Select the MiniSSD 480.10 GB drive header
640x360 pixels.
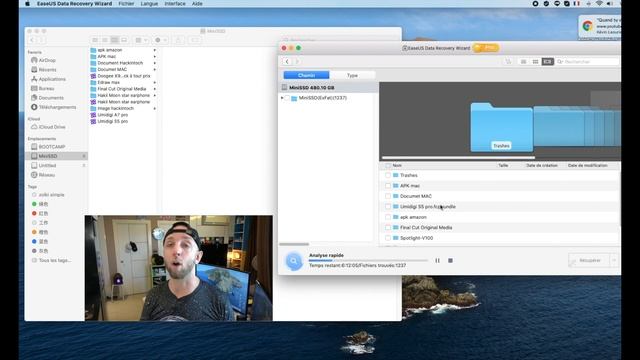[328, 87]
